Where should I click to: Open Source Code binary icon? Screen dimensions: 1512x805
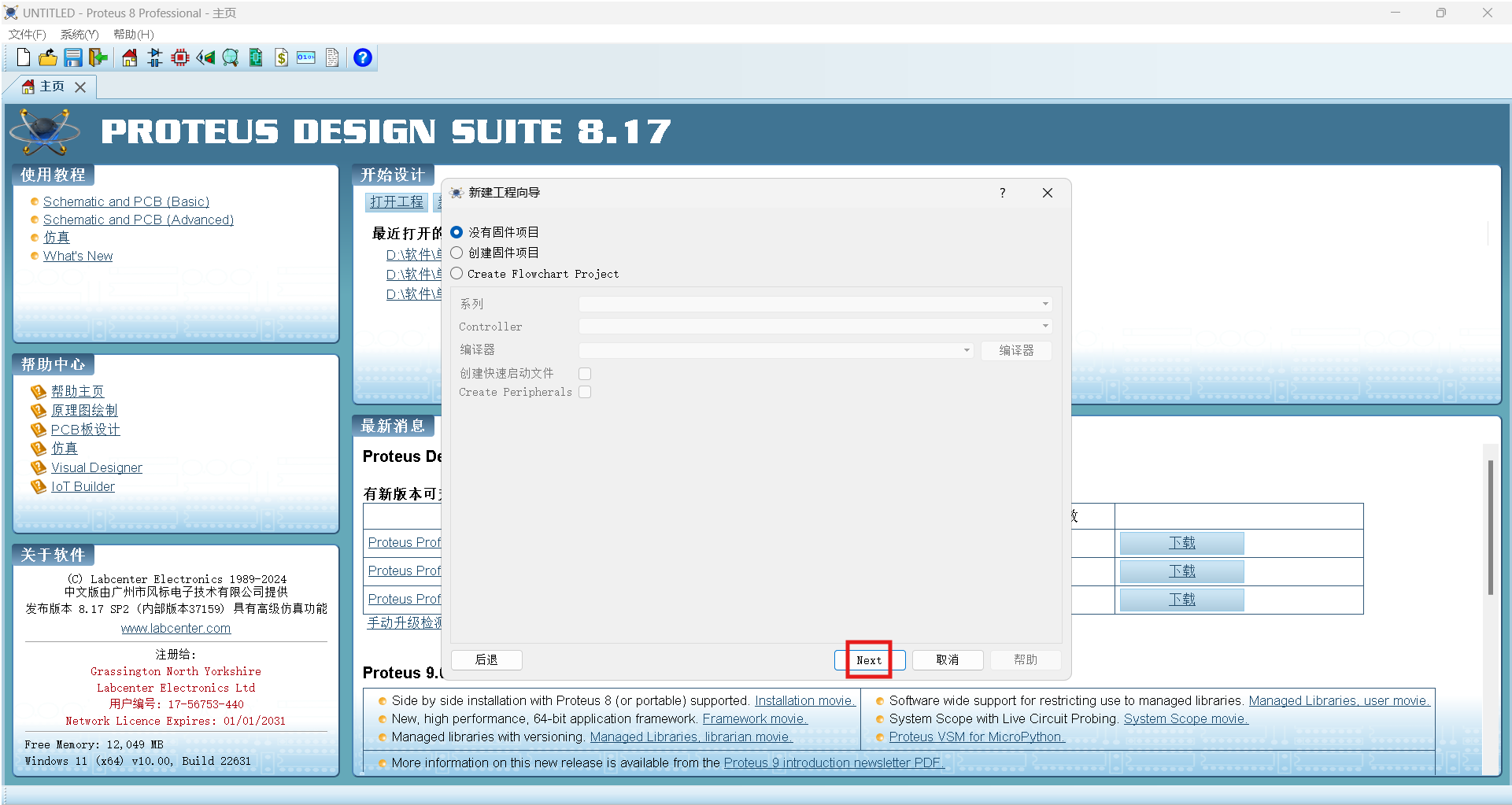coord(306,57)
